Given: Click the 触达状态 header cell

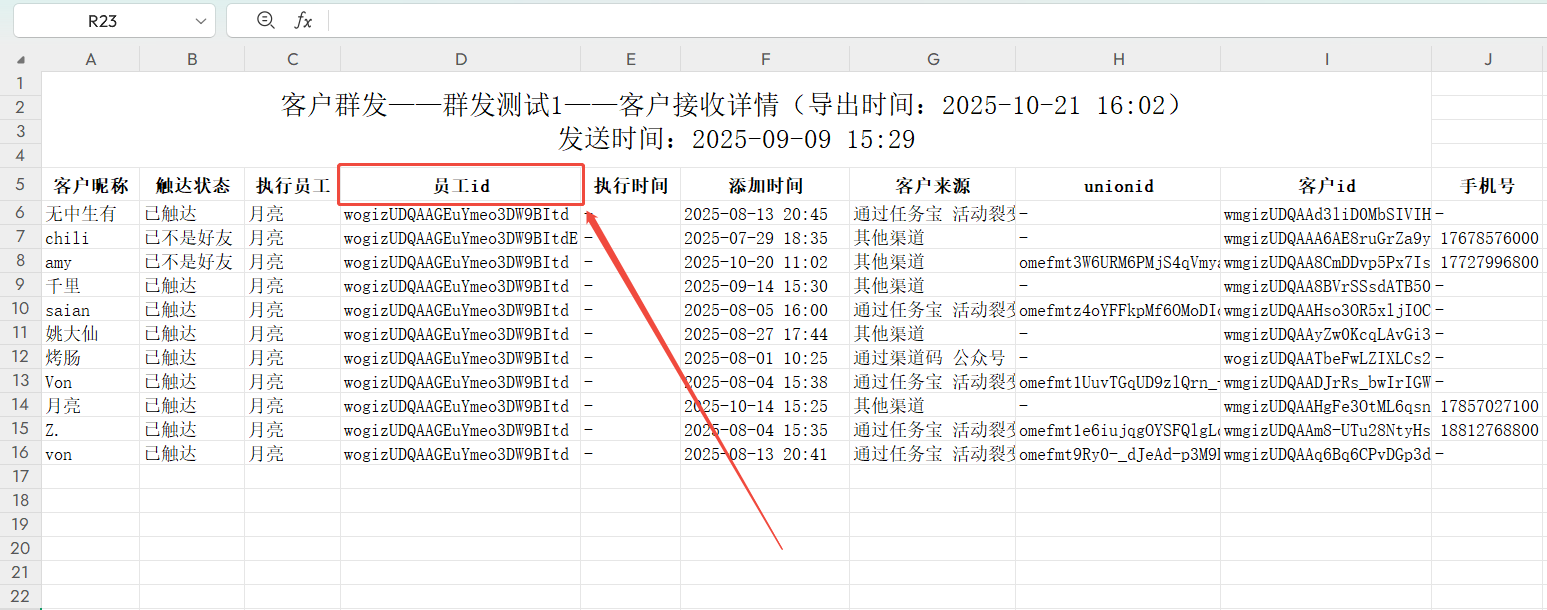Looking at the screenshot, I should tap(192, 185).
